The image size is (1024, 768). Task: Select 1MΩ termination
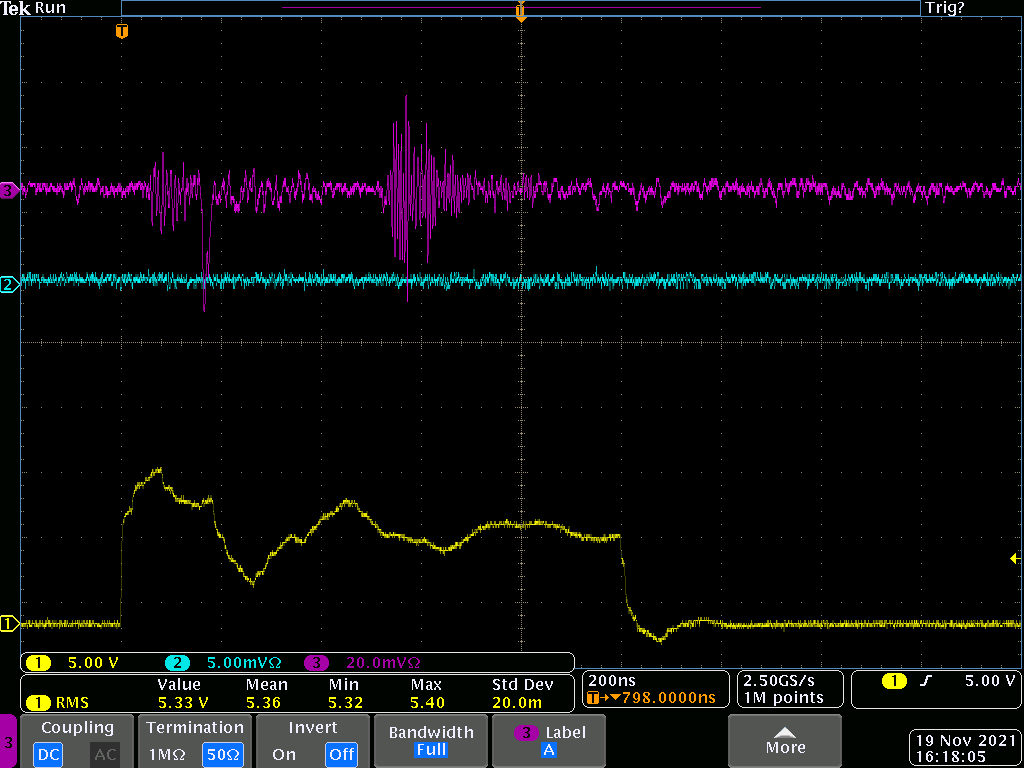click(x=166, y=755)
